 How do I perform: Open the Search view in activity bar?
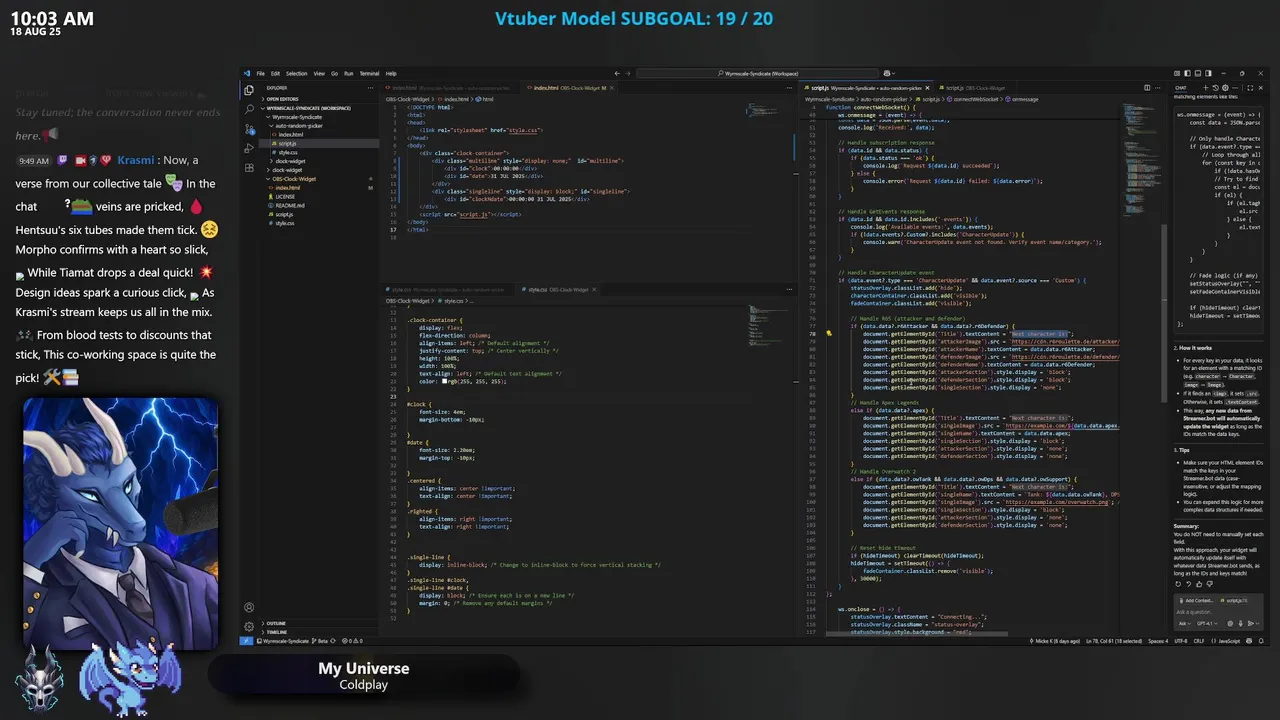tap(249, 109)
